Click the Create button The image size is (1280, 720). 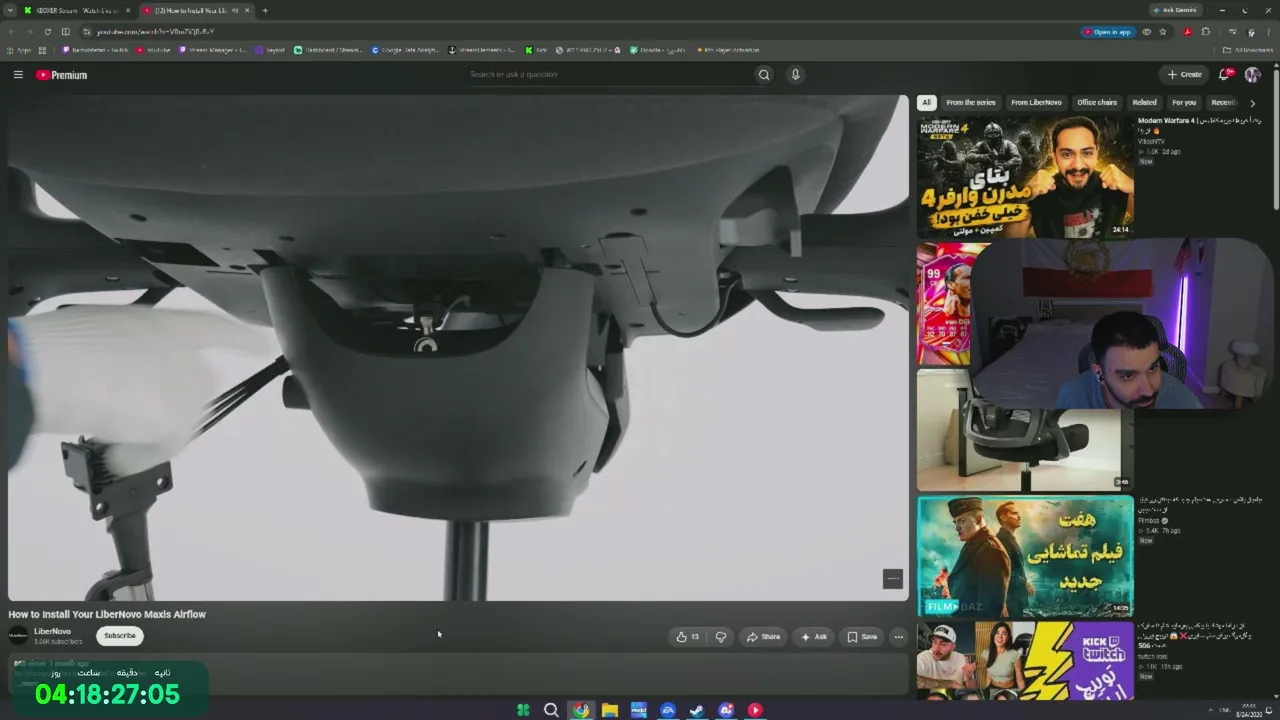click(x=1185, y=74)
